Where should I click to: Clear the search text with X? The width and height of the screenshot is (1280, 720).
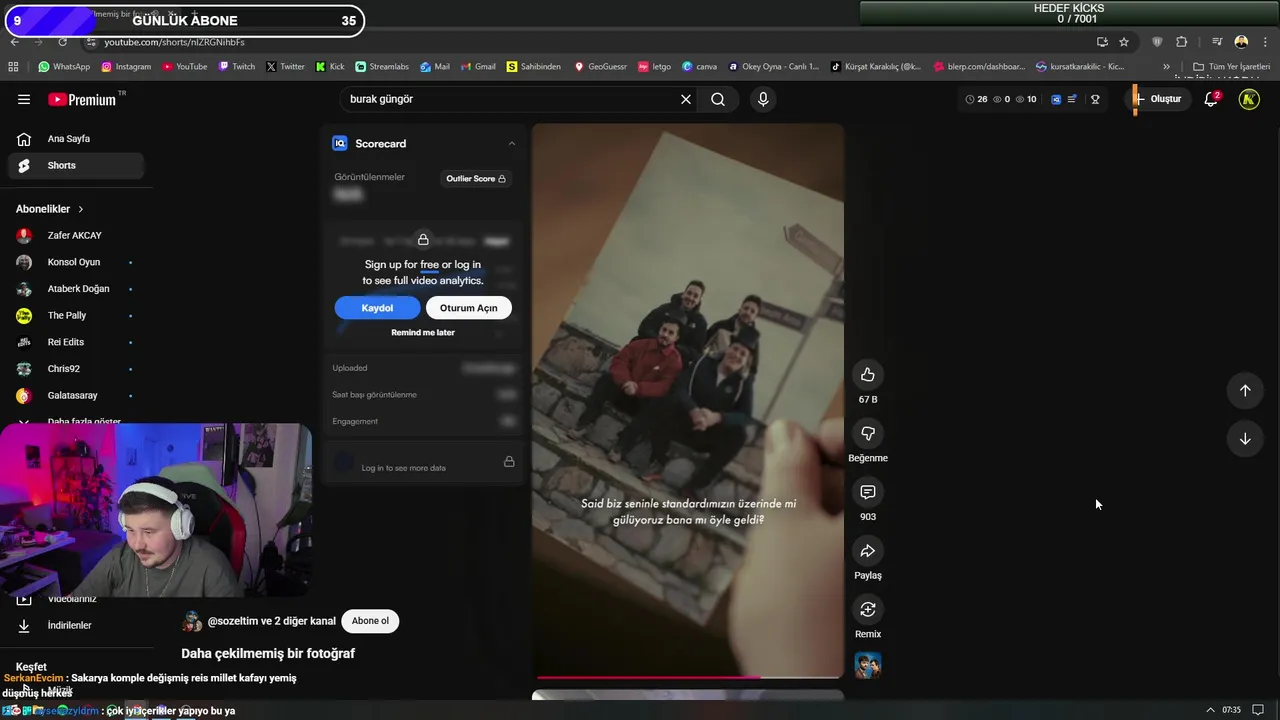point(686,99)
